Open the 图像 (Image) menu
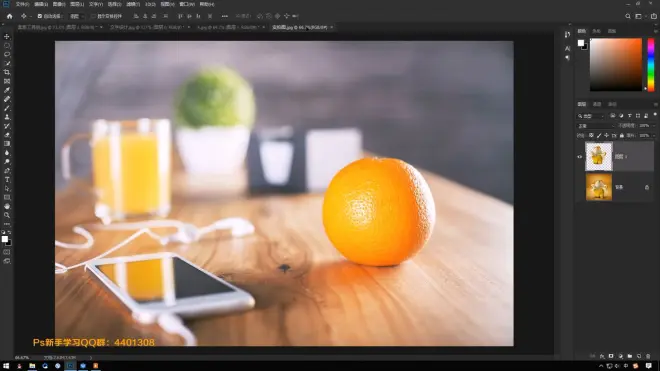The image size is (660, 371). 59,4
